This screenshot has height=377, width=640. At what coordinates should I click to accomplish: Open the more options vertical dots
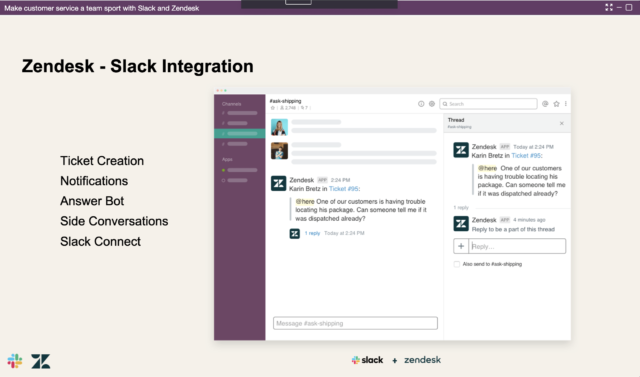(566, 104)
